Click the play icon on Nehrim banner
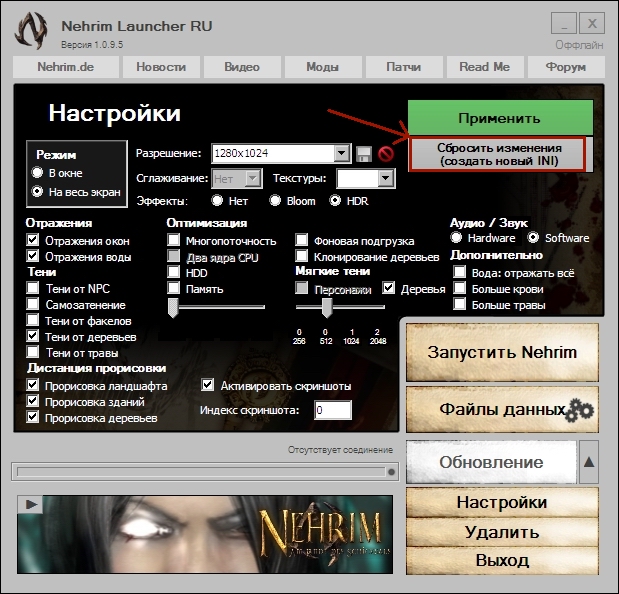This screenshot has height=594, width=619. [x=31, y=504]
